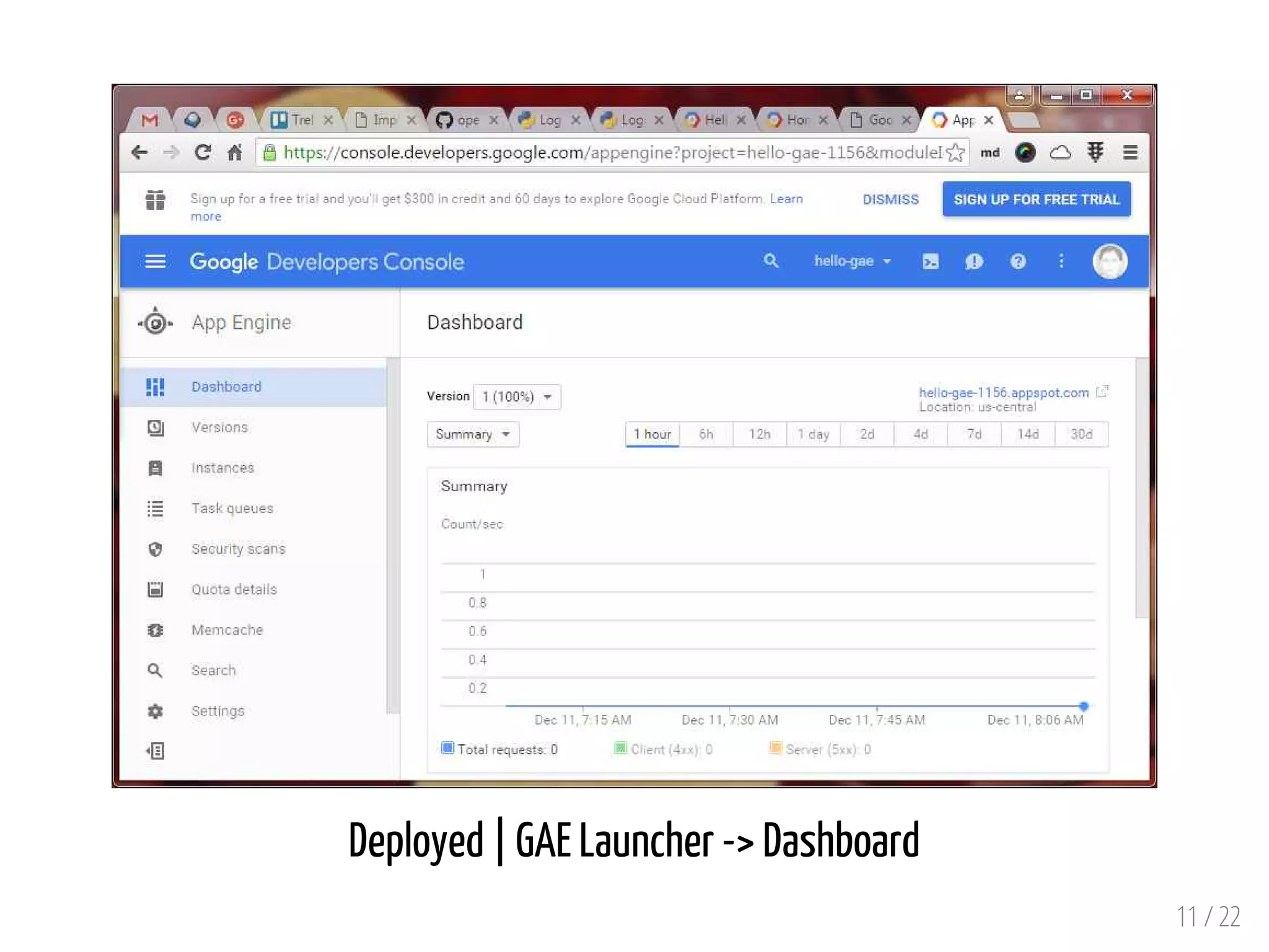This screenshot has width=1269, height=952.
Task: Click the main content vertical scrollbar
Action: click(x=1142, y=488)
